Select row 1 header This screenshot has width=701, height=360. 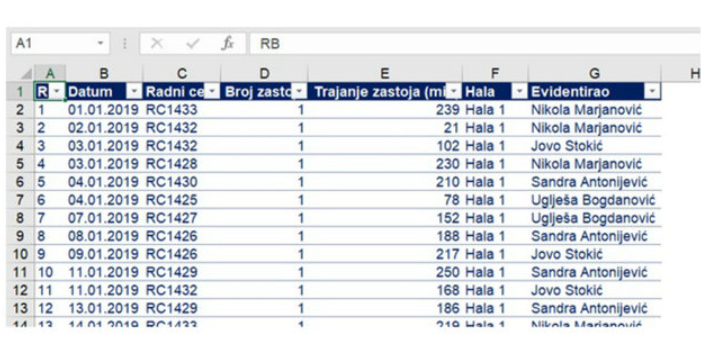(x=20, y=92)
